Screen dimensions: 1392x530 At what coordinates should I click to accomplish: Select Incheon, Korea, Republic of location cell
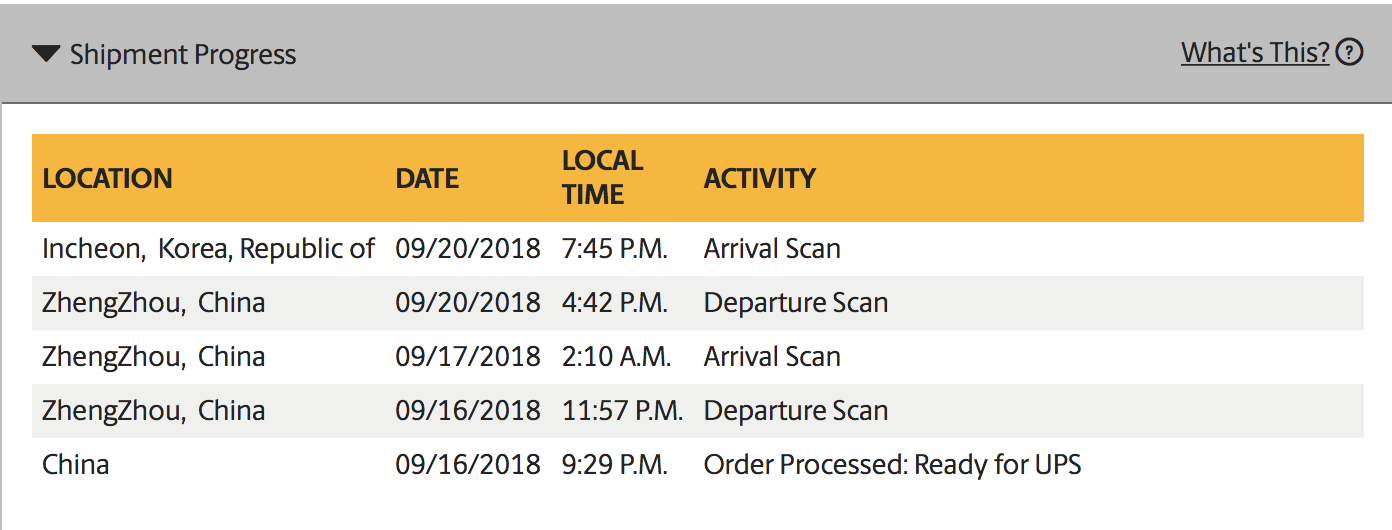point(208,249)
